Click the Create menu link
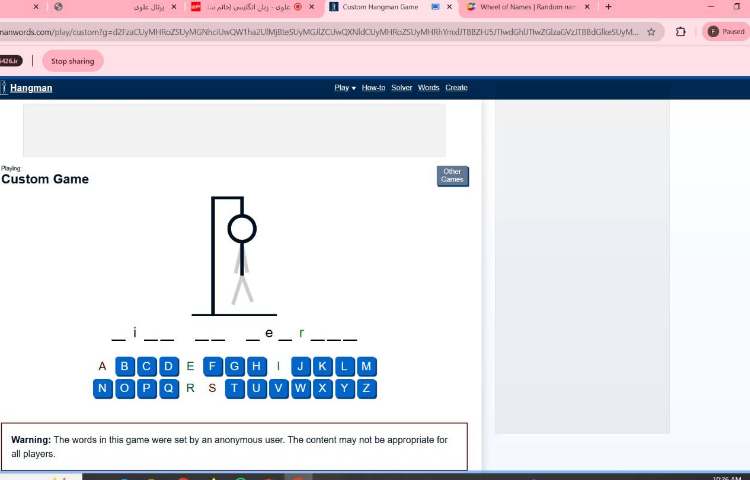This screenshot has width=750, height=480. 456,88
